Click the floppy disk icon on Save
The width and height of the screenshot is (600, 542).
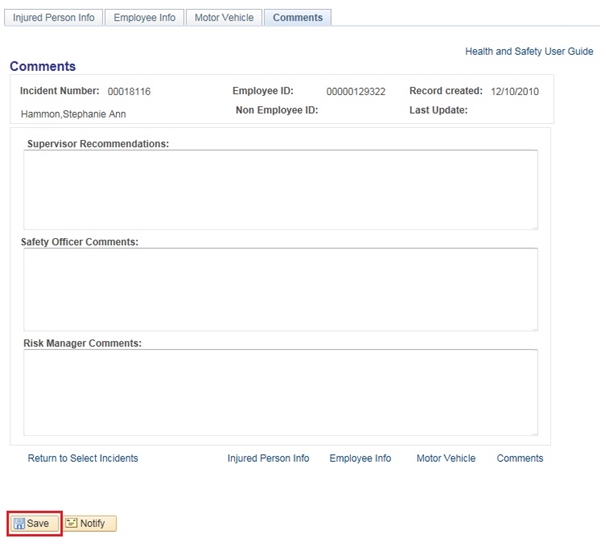click(19, 524)
